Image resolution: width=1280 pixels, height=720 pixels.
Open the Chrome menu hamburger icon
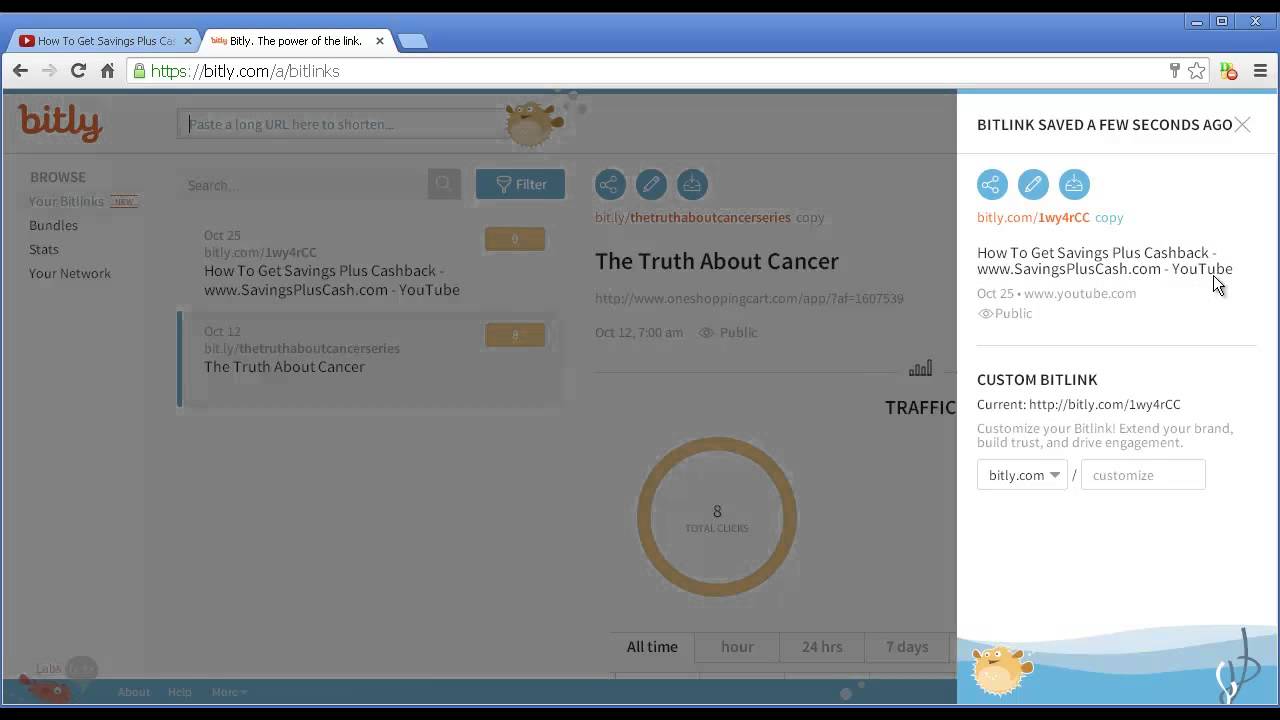(1260, 71)
